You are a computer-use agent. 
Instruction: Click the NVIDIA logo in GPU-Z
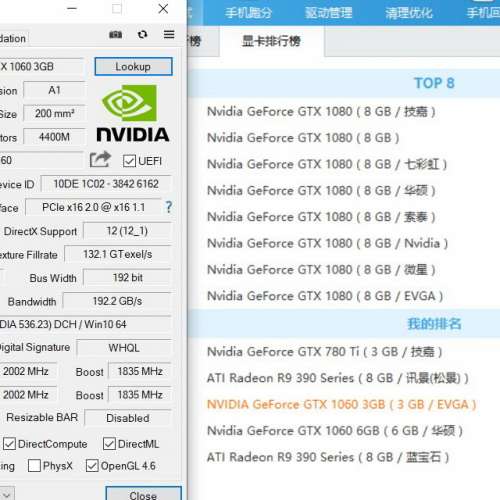pos(133,113)
